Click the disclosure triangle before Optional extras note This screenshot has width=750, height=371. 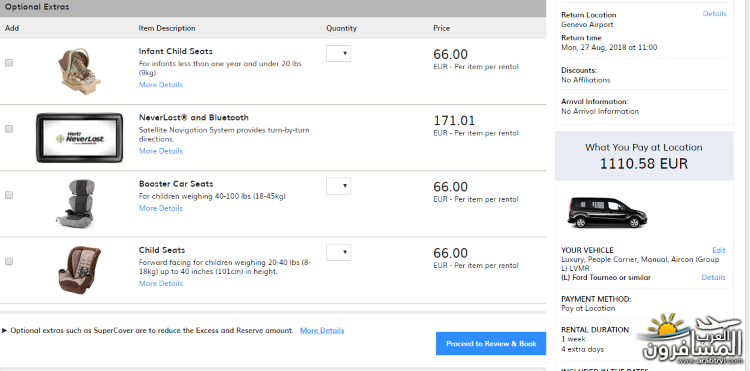5,330
